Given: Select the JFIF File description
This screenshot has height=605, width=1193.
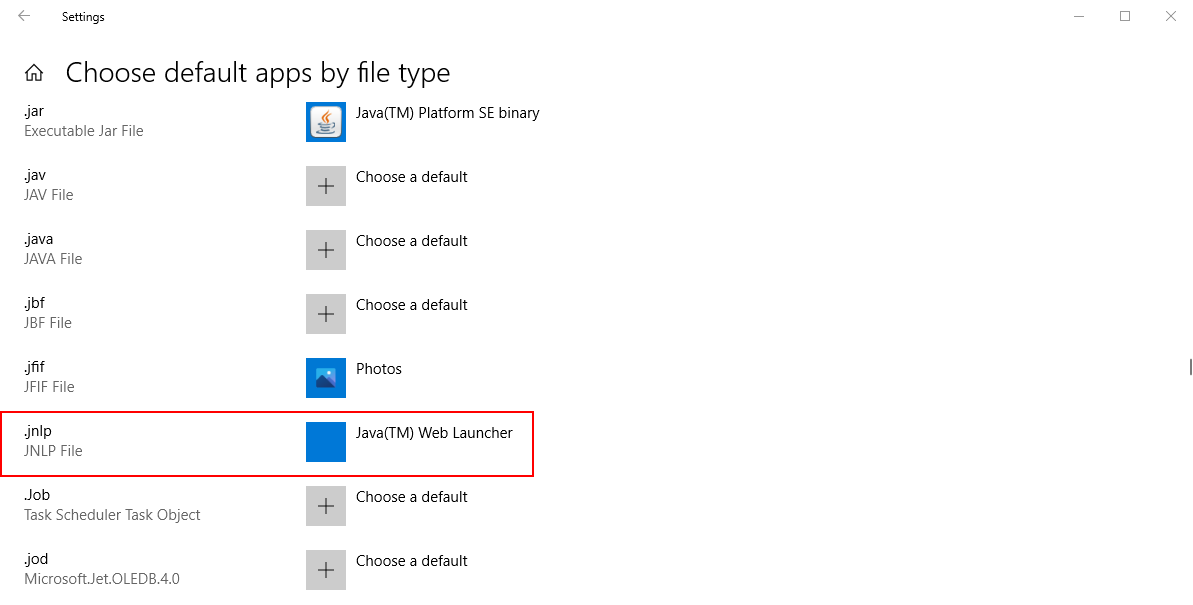Looking at the screenshot, I should coord(49,387).
